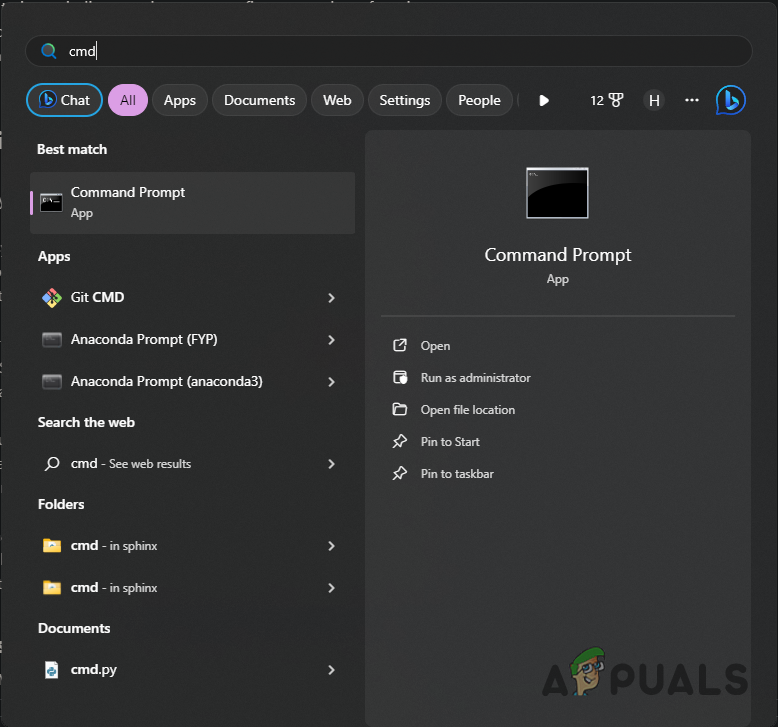Click the search magnifier icon in search box

click(x=49, y=51)
